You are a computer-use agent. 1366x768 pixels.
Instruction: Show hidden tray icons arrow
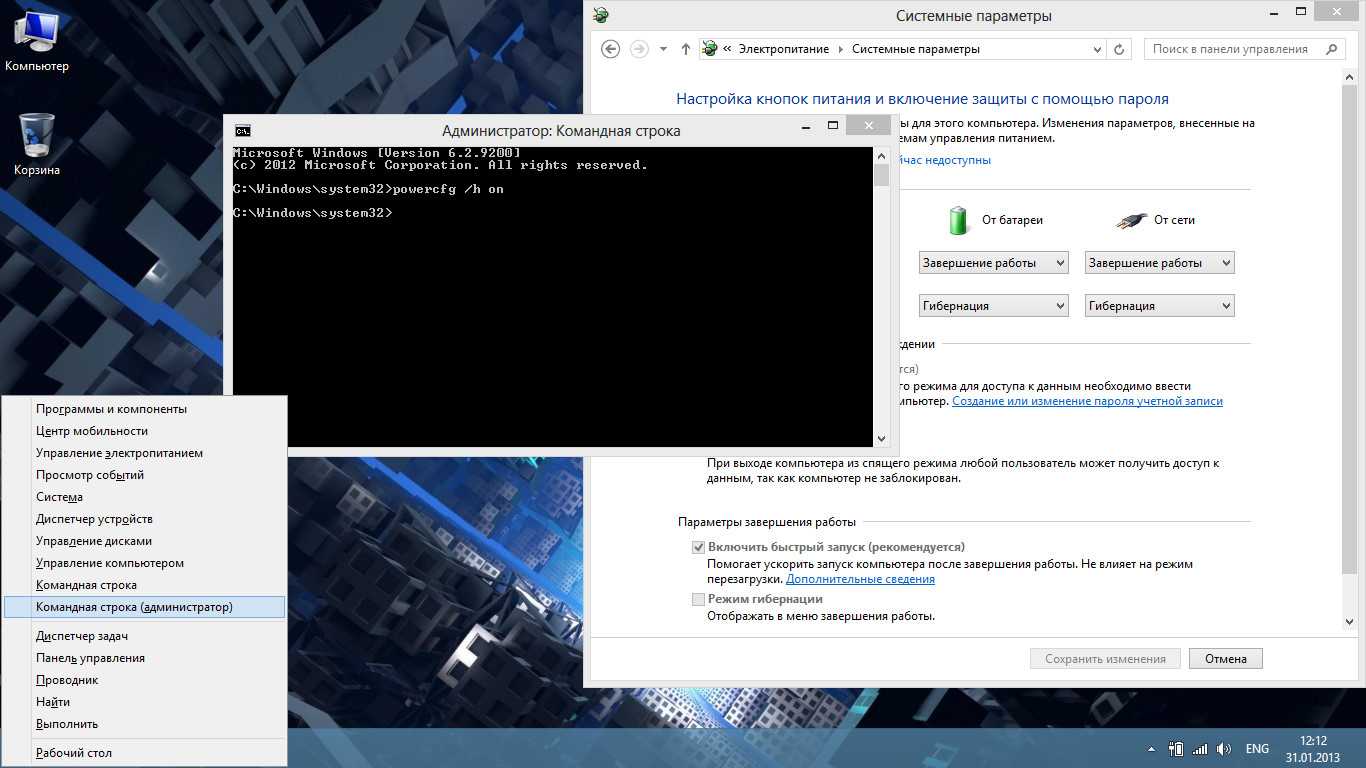click(1152, 749)
